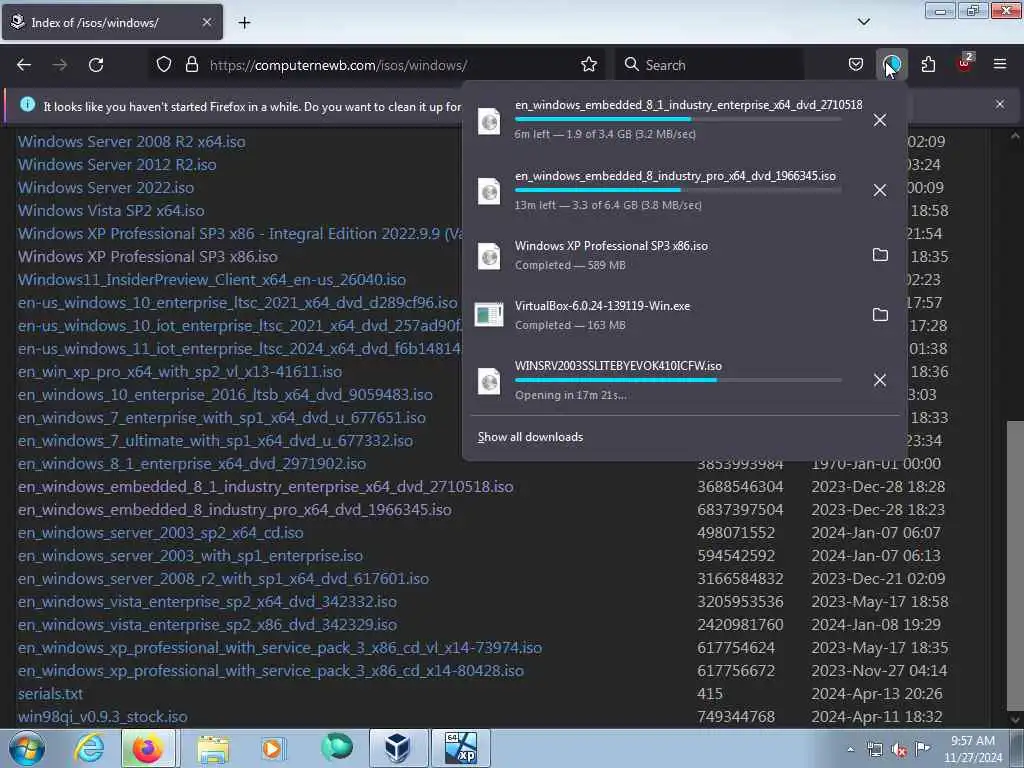Click the red extension icon with badge 2
The image size is (1024, 768).
(965, 63)
